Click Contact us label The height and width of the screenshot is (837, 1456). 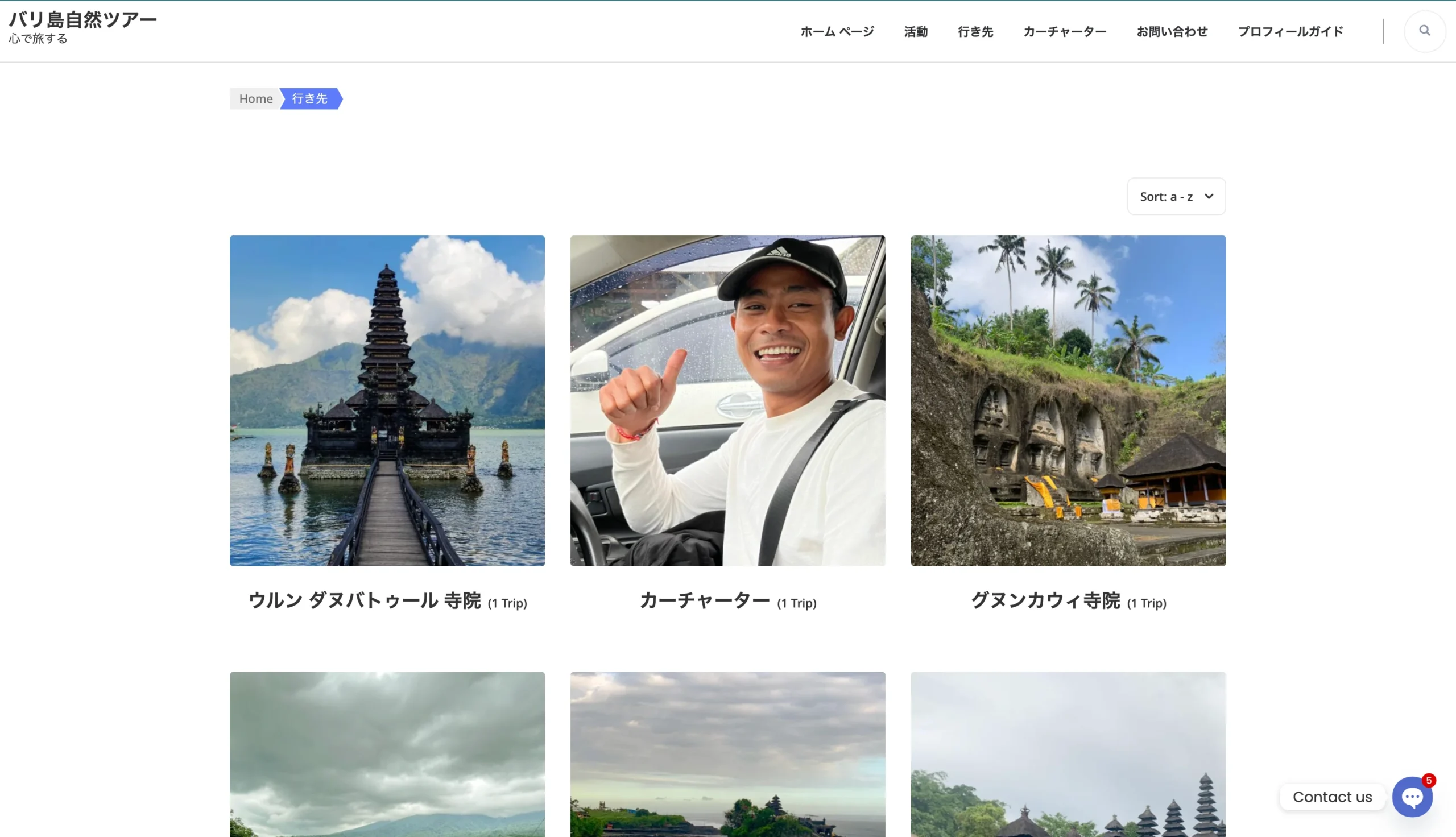coord(1332,797)
